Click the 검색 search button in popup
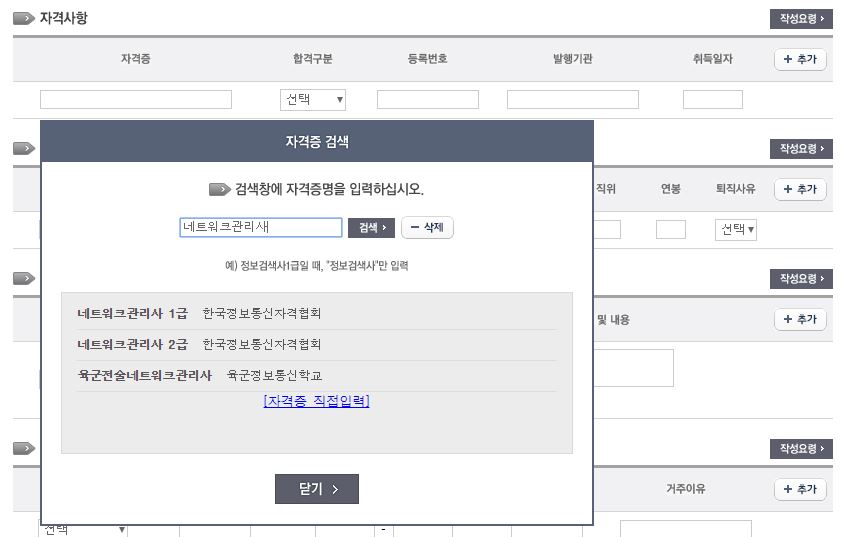Viewport: 841px width, 537px height. (x=372, y=228)
